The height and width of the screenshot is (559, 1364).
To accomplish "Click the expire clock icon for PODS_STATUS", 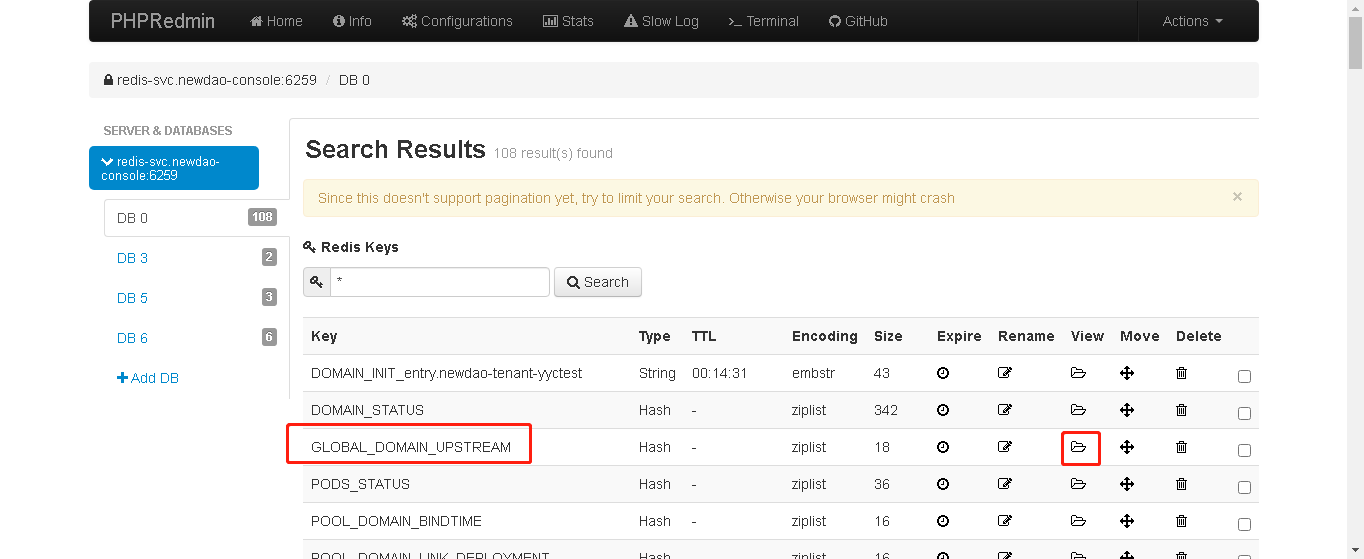I will (x=943, y=484).
